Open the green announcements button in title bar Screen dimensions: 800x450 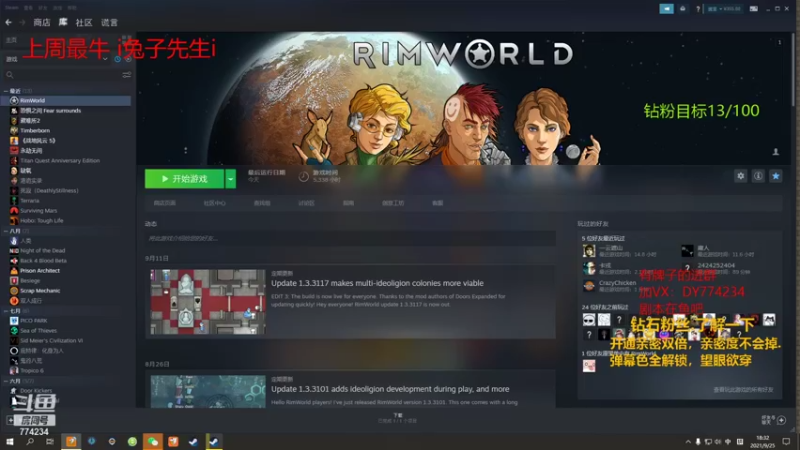coord(666,9)
